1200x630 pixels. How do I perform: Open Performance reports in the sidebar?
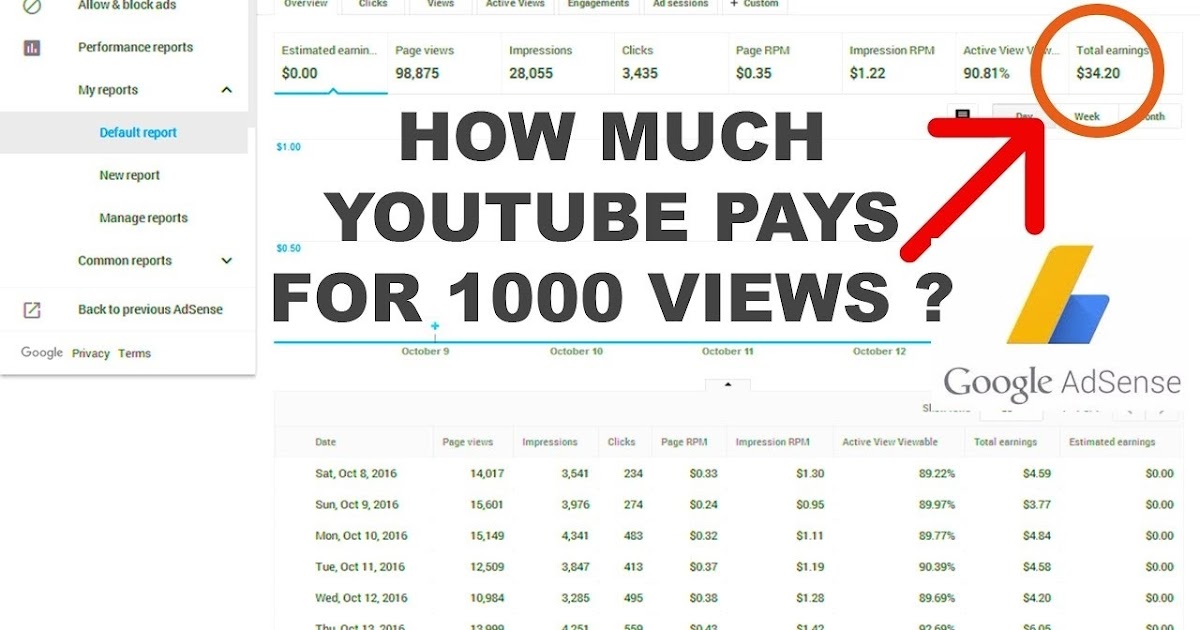tap(135, 47)
